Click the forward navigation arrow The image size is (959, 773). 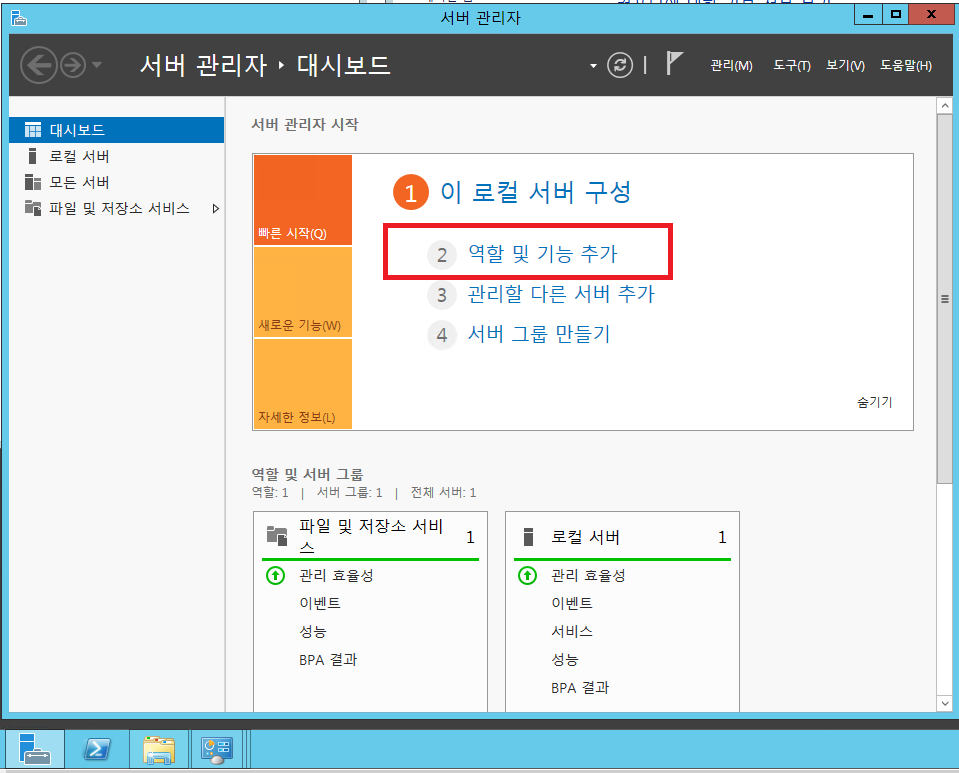[73, 65]
